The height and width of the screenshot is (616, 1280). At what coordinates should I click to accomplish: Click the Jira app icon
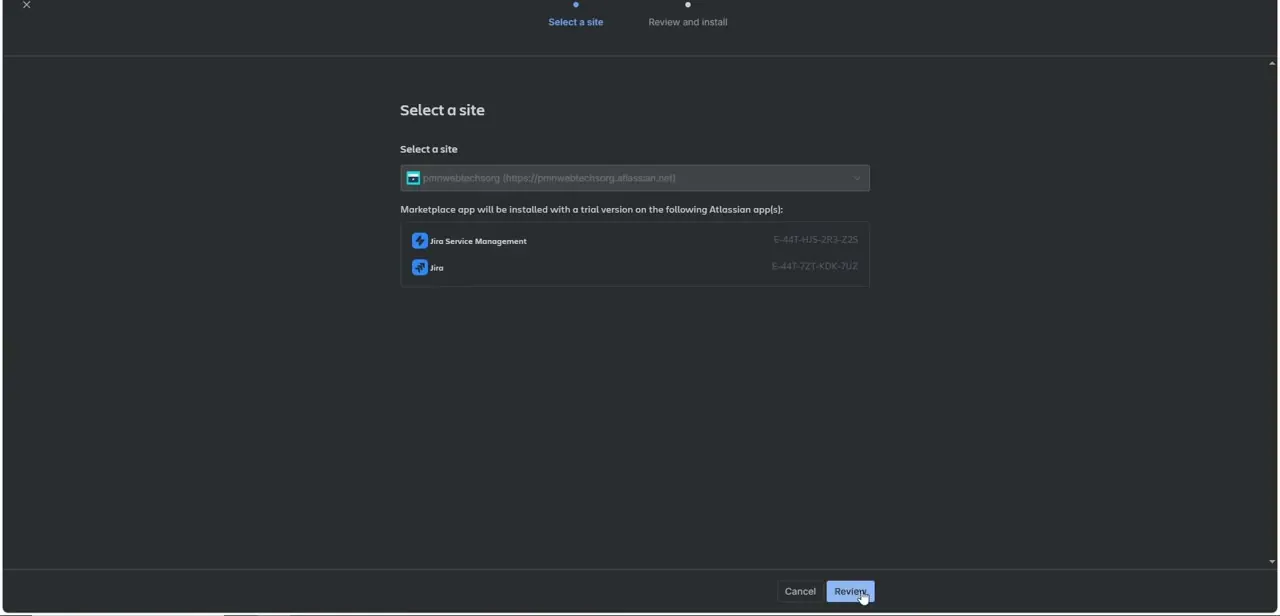420,267
